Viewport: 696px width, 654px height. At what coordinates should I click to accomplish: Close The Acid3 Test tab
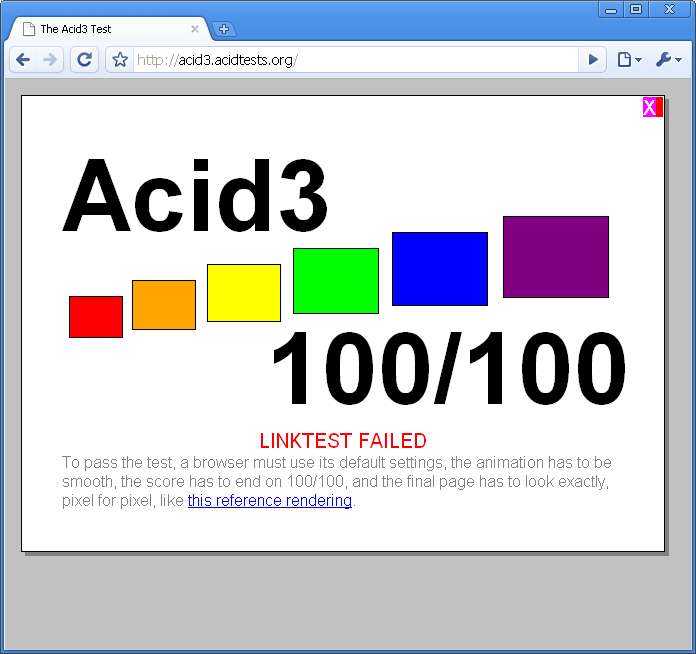click(194, 29)
